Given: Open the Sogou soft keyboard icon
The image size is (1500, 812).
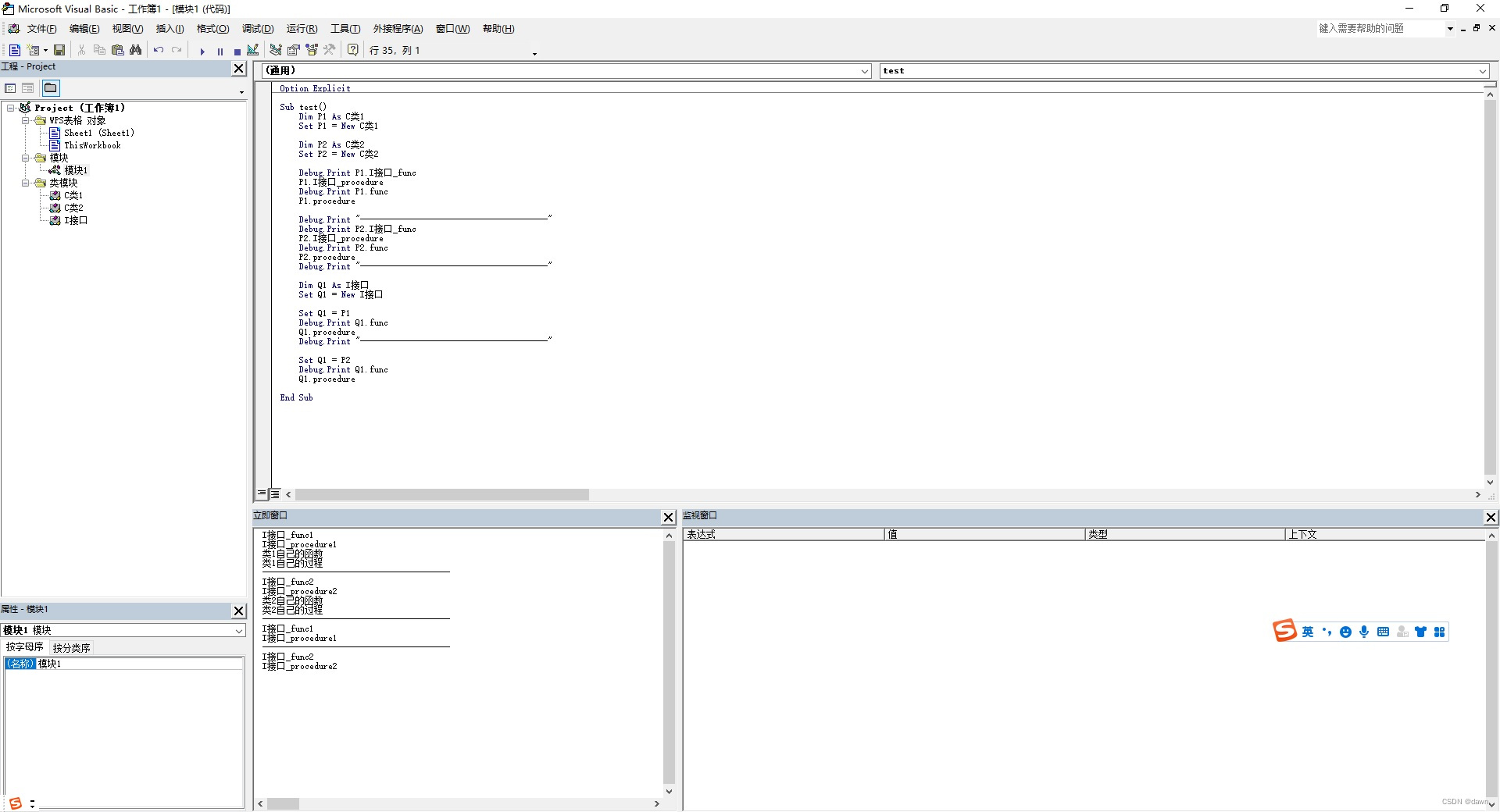Looking at the screenshot, I should [1383, 632].
